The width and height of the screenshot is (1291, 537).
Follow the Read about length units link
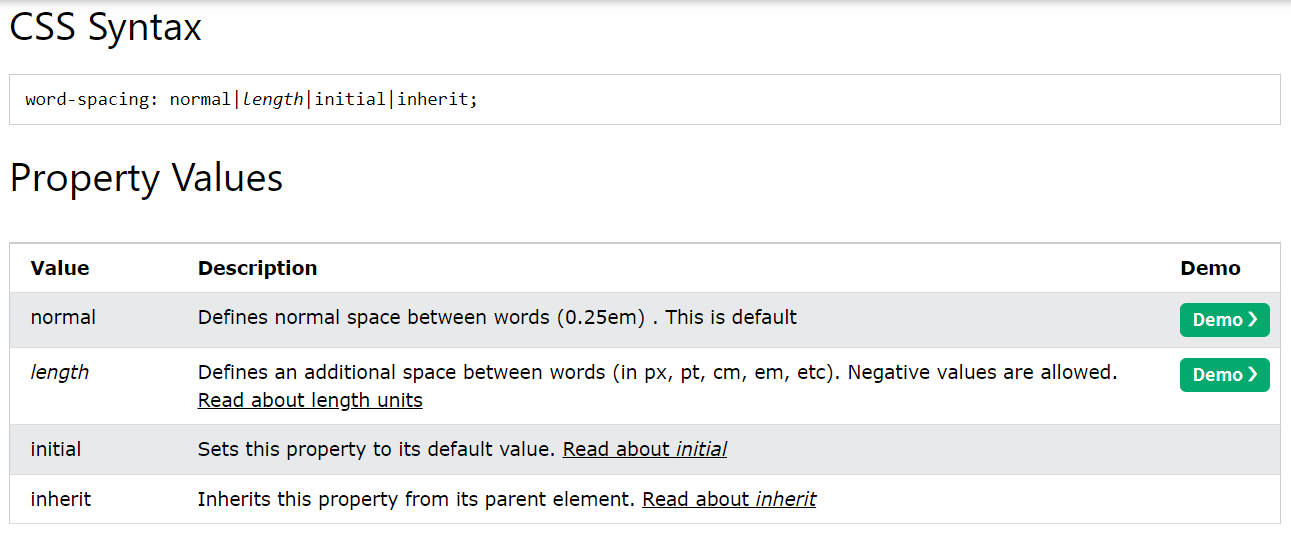click(x=310, y=400)
